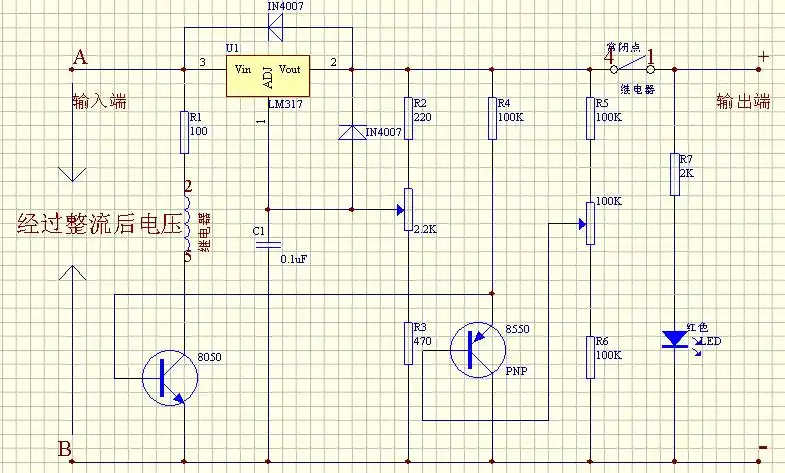Select the C1 0.1uF capacitor symbol

pos(268,244)
